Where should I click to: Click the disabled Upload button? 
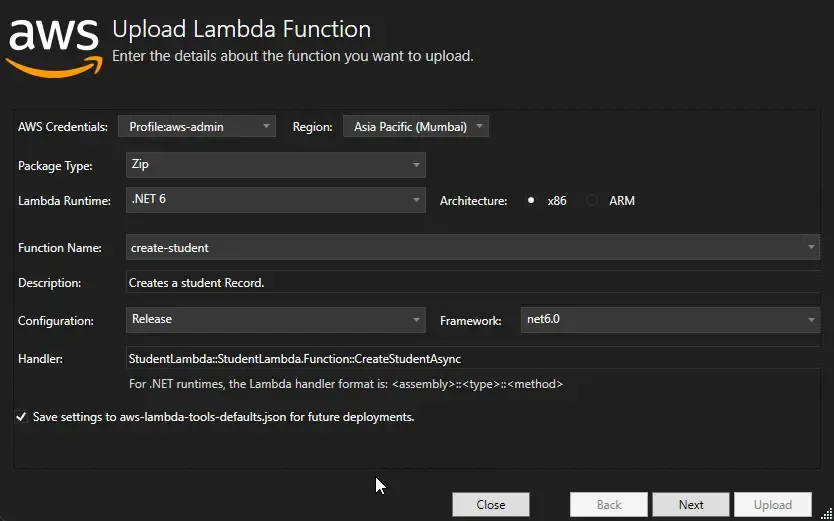coord(772,505)
